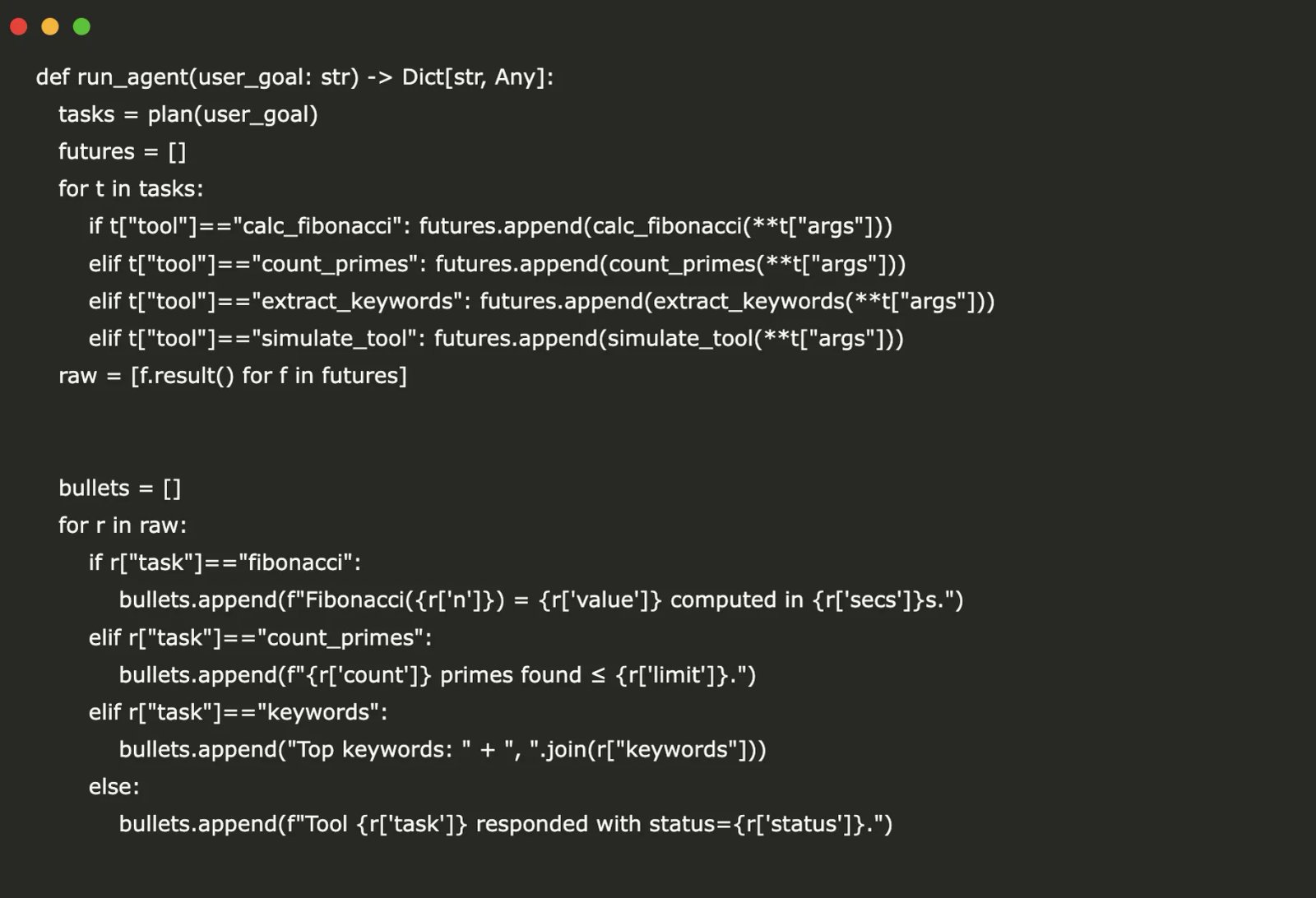Click the line assigning tasks from plan(user_goal)

pos(188,114)
